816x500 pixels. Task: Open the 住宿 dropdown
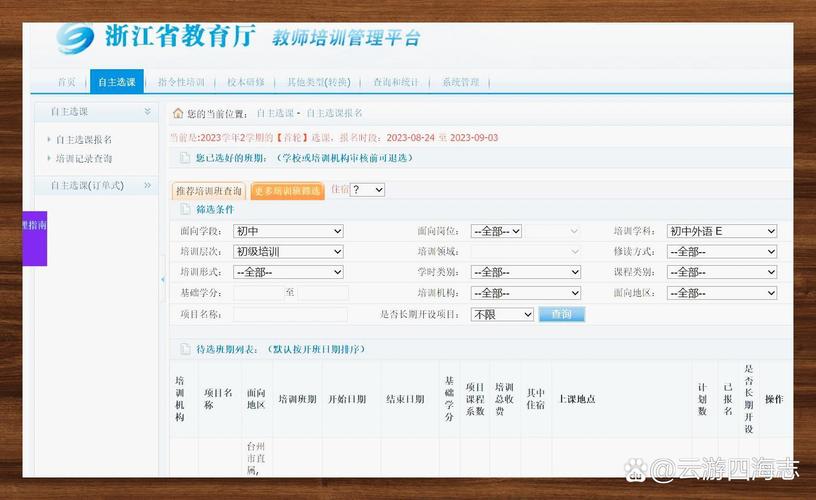pyautogui.click(x=367, y=190)
